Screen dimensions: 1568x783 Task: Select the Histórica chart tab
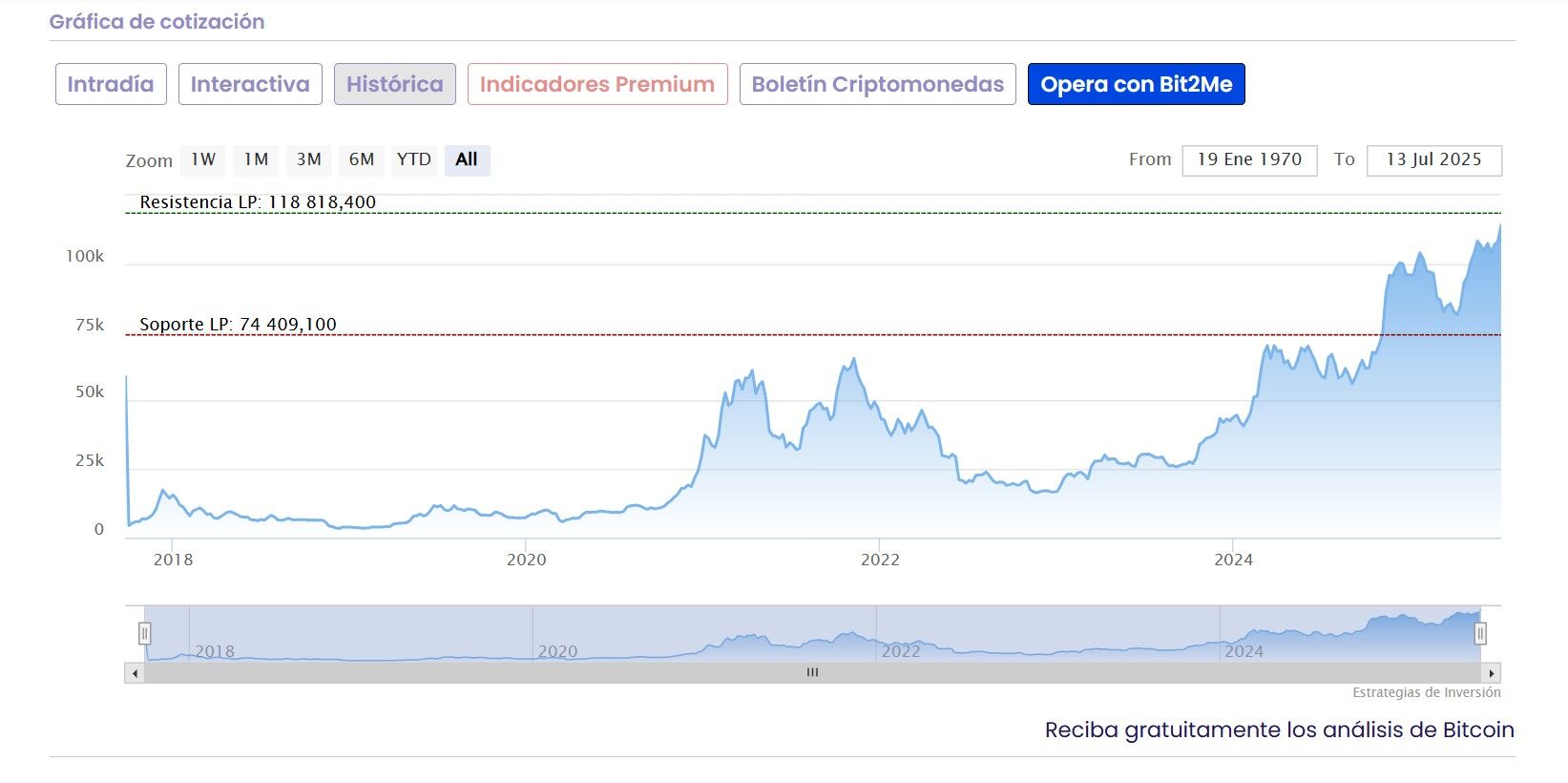[394, 84]
